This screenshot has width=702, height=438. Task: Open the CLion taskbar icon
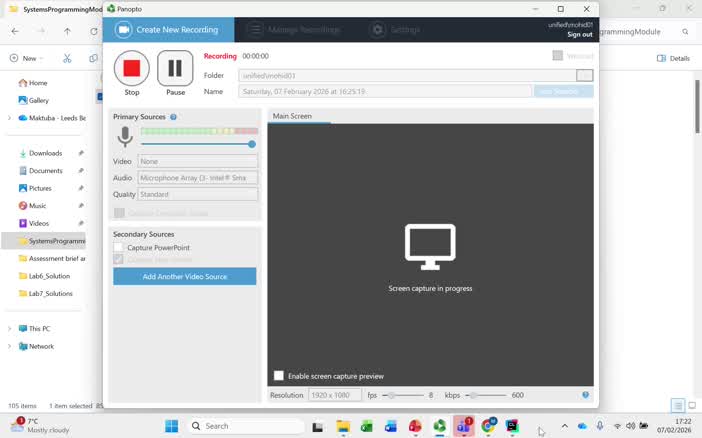pyautogui.click(x=512, y=426)
